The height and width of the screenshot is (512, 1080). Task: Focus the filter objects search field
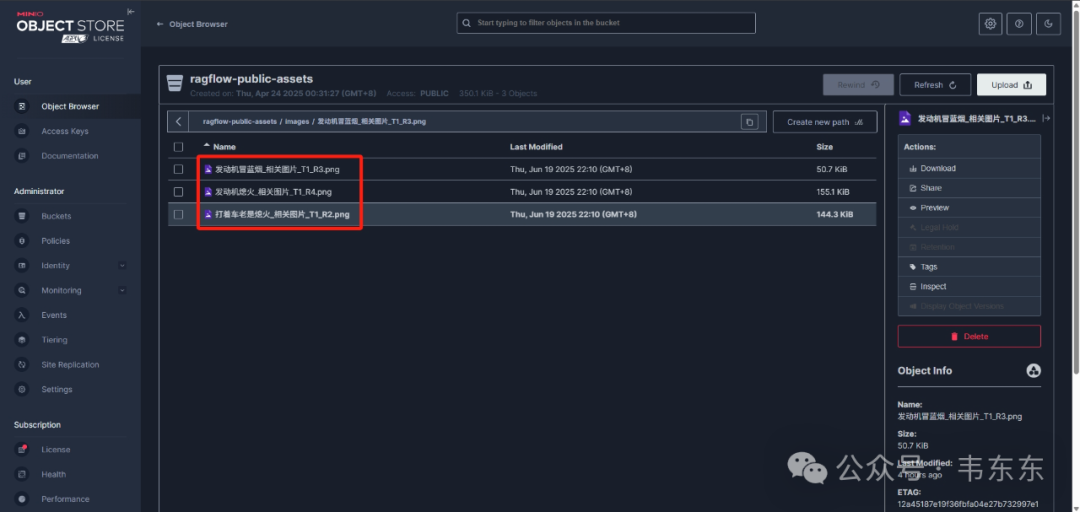(x=606, y=23)
